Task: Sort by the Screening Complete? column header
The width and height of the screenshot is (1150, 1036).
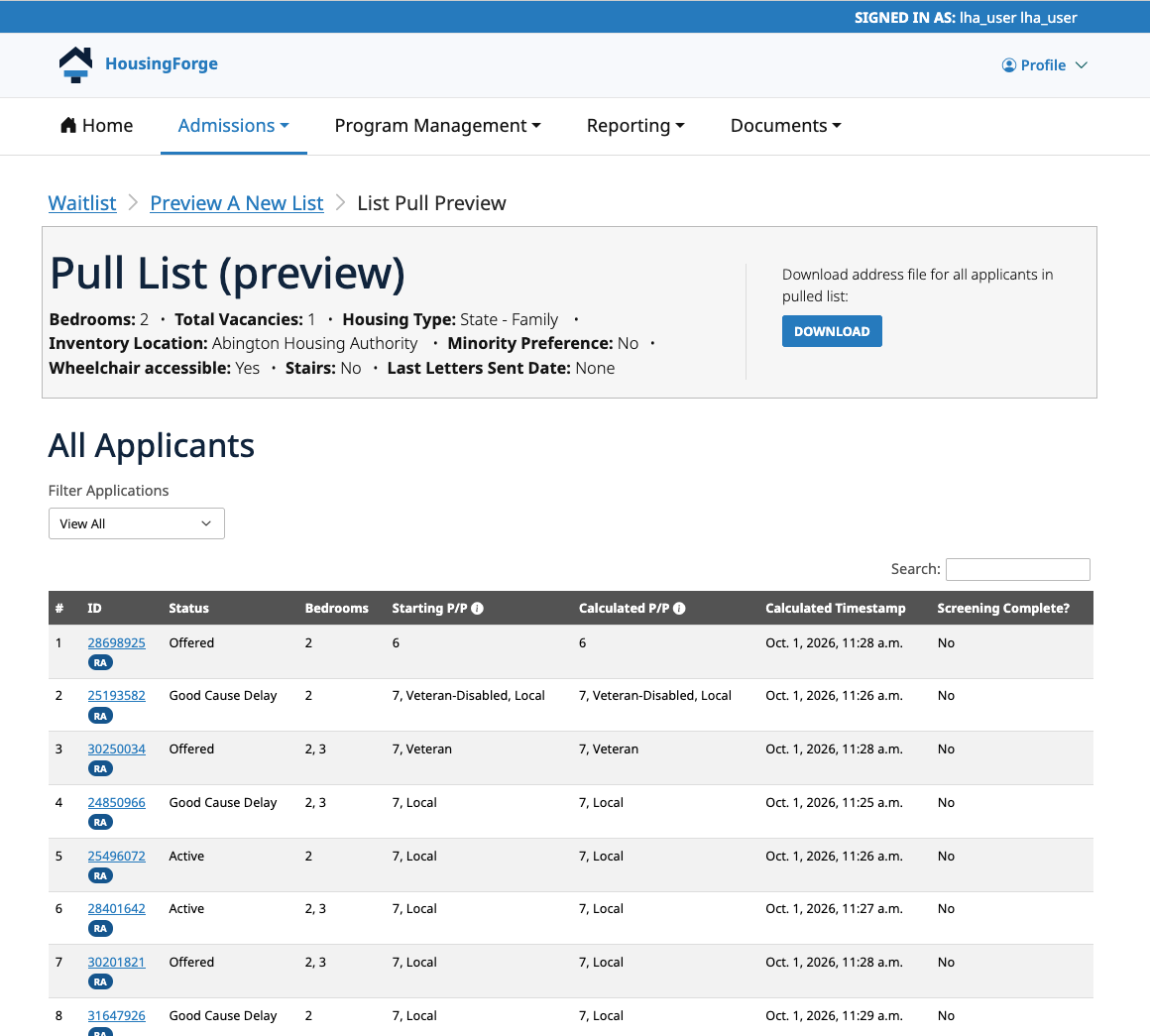Action: 1003,609
